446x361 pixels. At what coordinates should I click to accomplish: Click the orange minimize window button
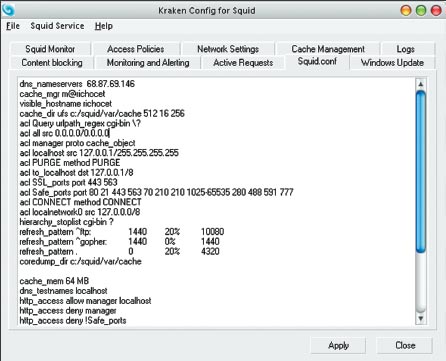(406, 10)
